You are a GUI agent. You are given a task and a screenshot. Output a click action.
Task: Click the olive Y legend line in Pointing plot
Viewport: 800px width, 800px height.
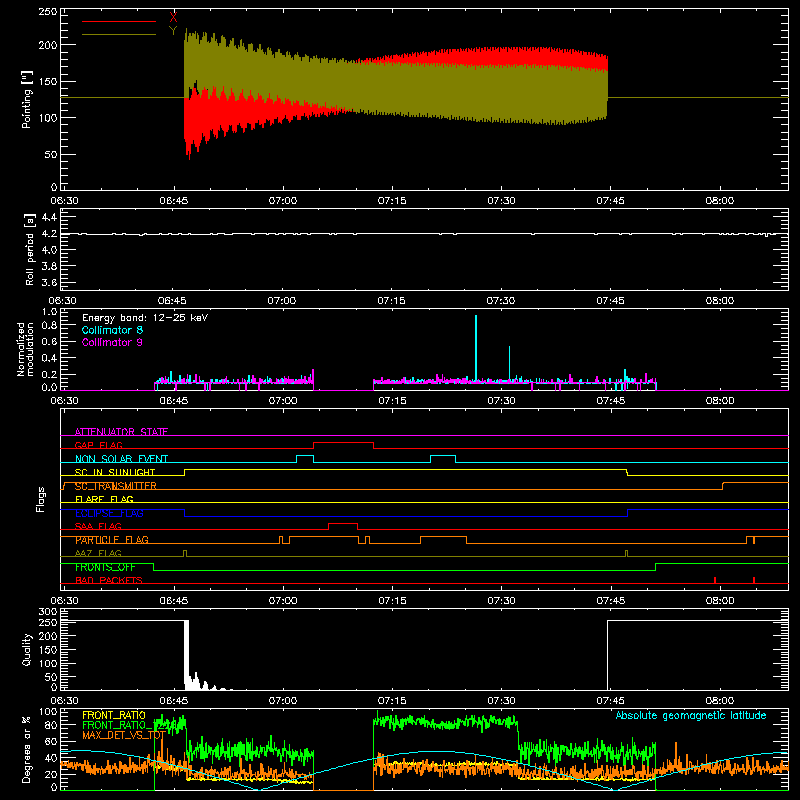119,35
